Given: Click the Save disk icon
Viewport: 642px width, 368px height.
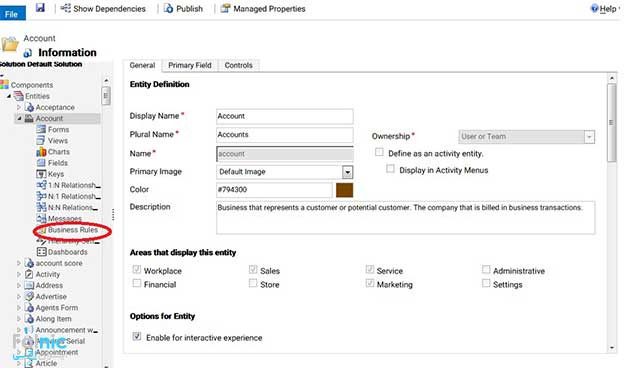Looking at the screenshot, I should tap(40, 7).
